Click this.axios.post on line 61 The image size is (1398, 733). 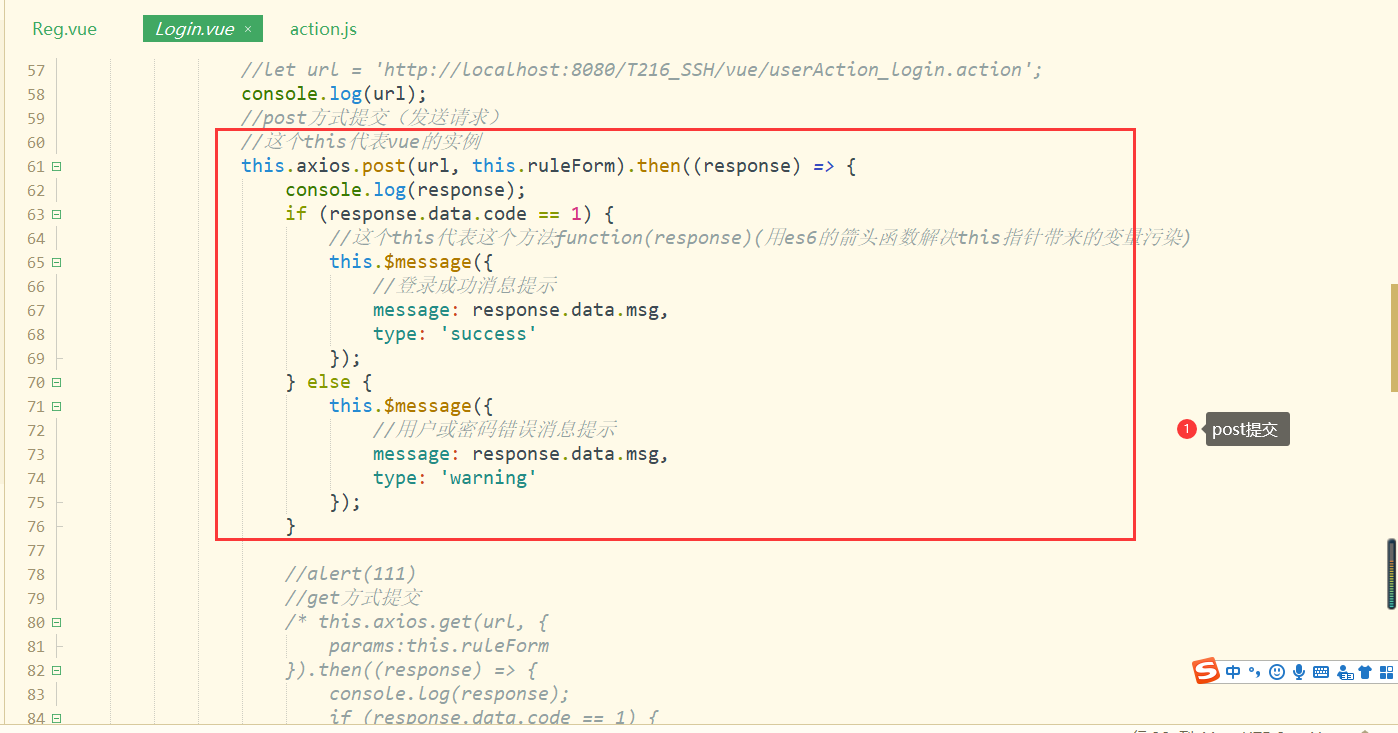pos(323,166)
